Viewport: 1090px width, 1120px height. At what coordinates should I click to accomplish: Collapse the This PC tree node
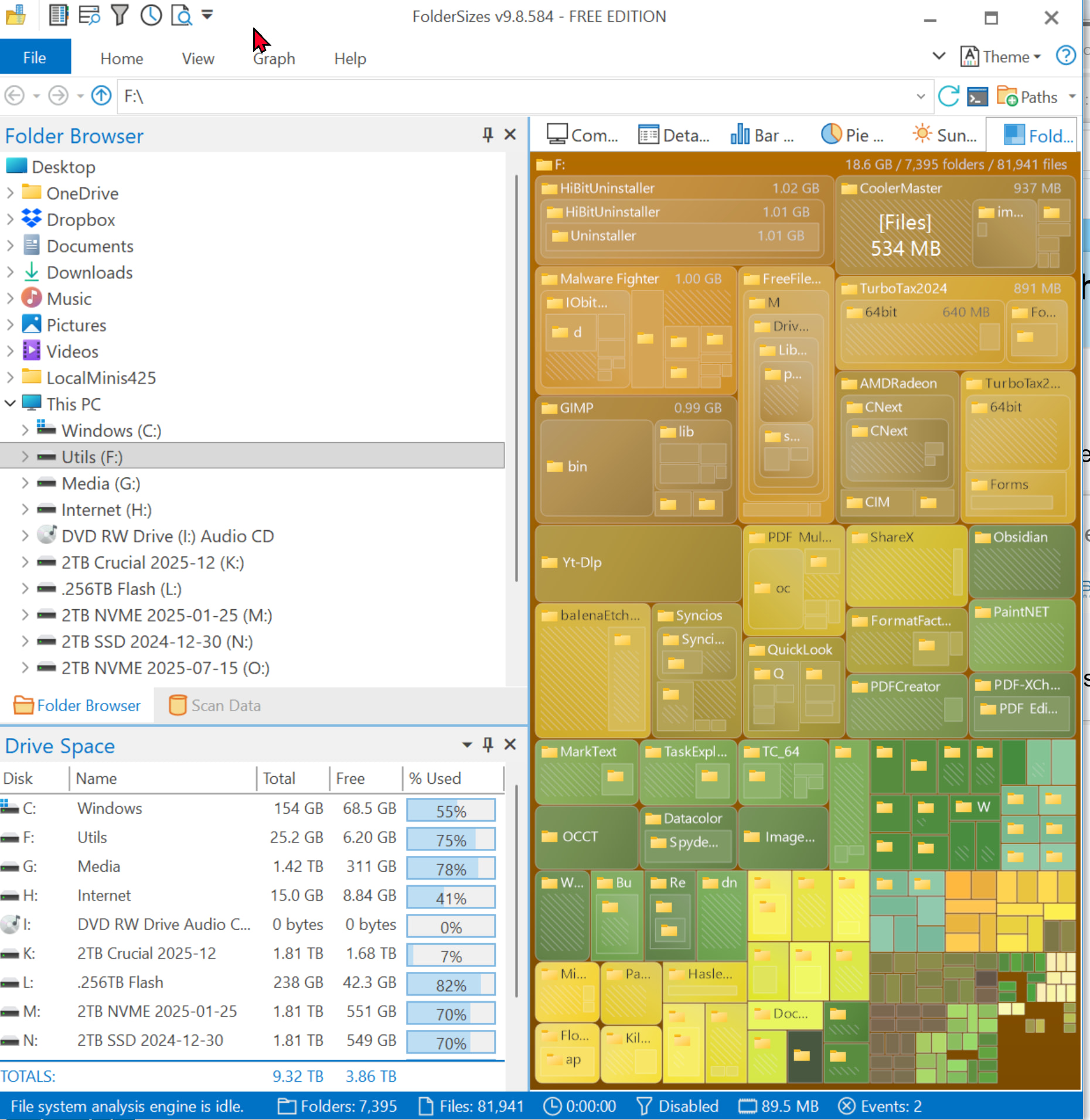10,404
